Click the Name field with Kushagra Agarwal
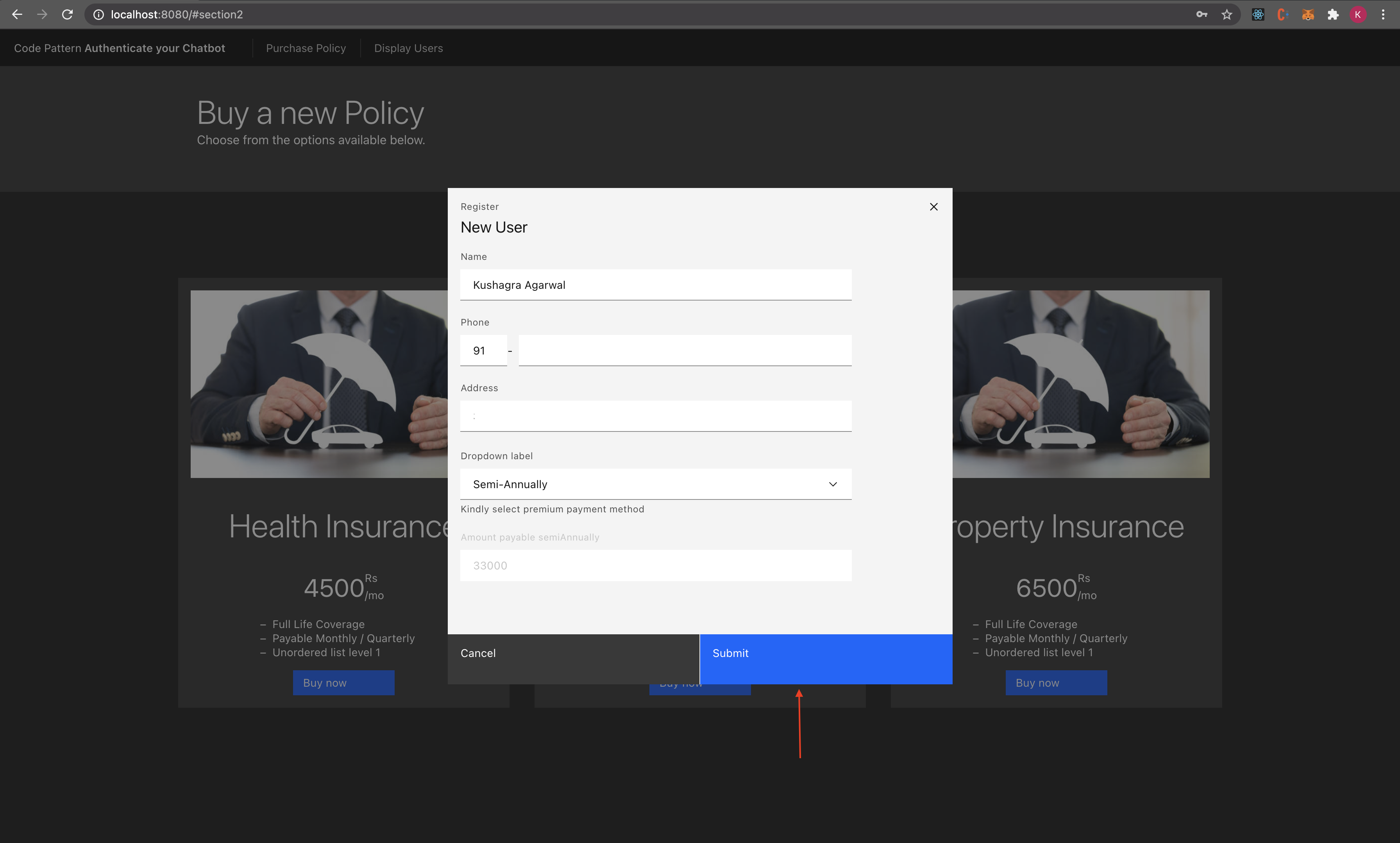The height and width of the screenshot is (843, 1400). [655, 285]
